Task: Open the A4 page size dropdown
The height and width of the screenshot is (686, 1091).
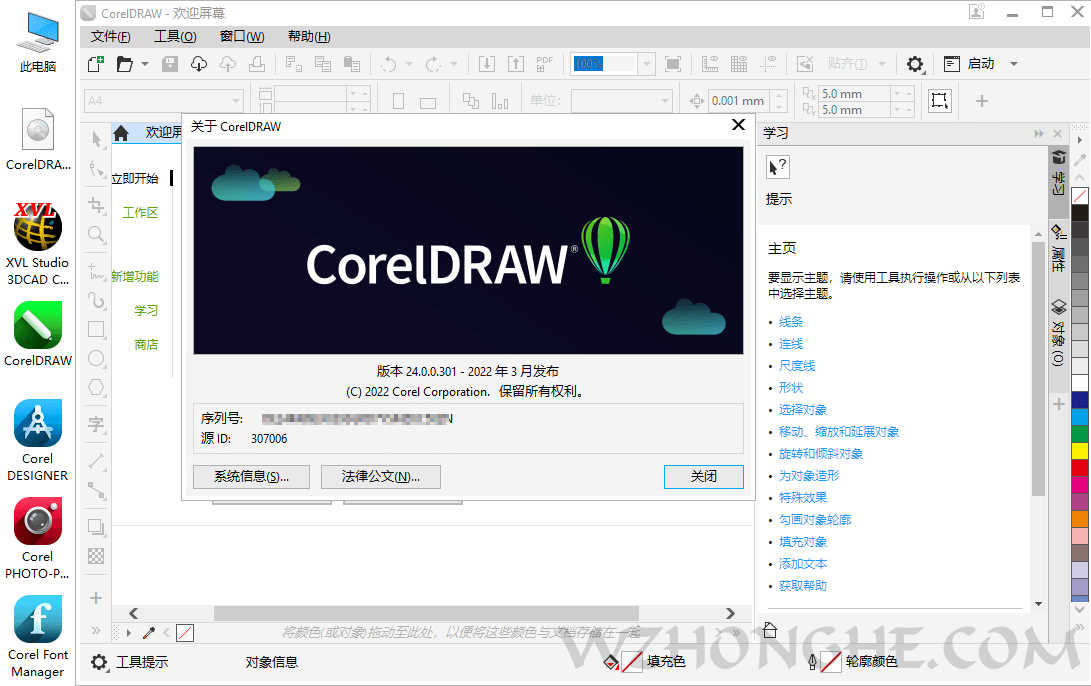Action: (x=238, y=100)
